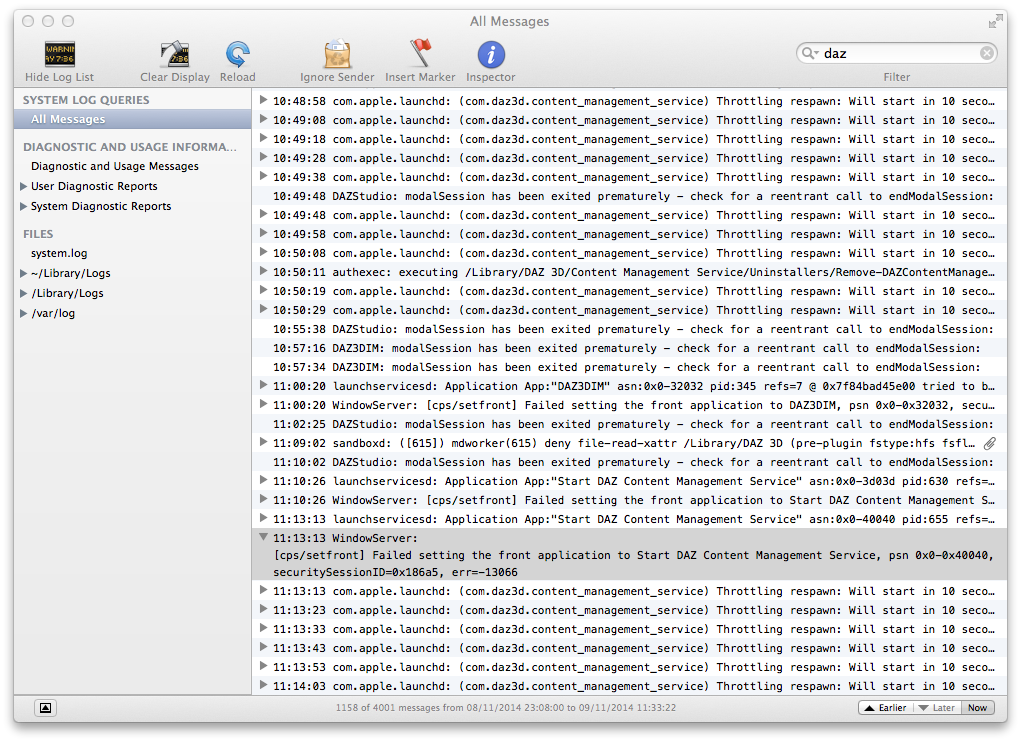
Task: Expand the 10:48:58 launchd throttling message
Action: [x=263, y=100]
